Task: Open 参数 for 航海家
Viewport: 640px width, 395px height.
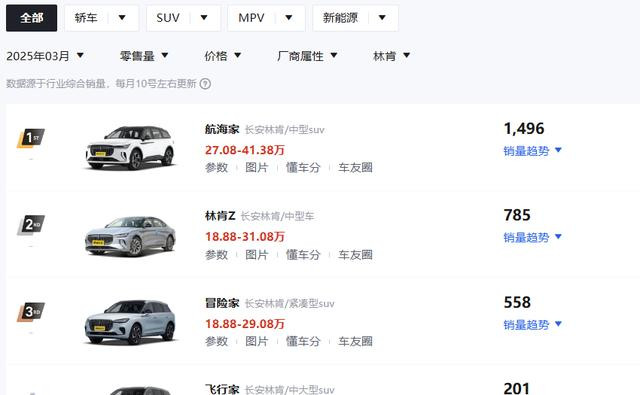Action: (x=216, y=167)
